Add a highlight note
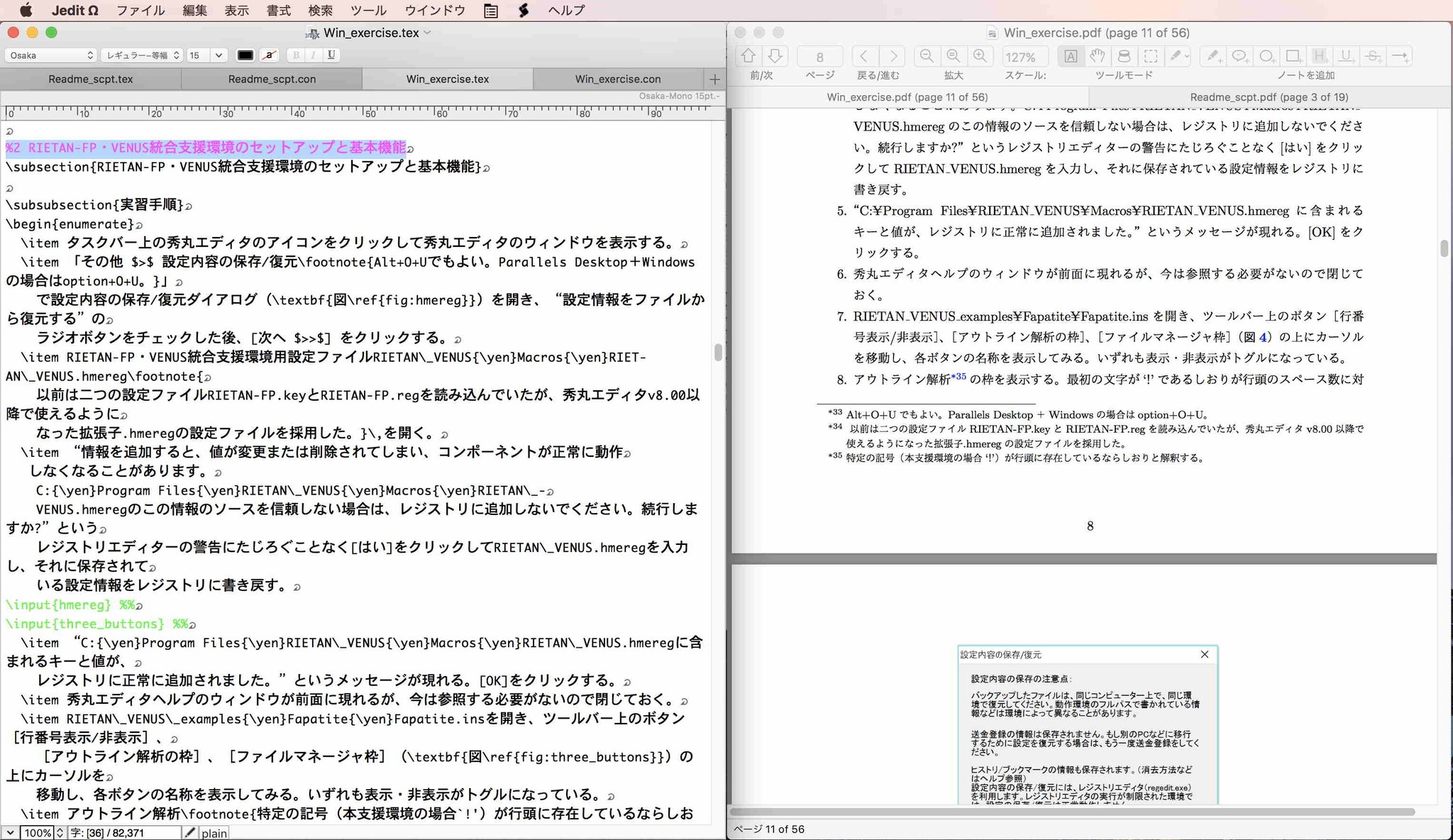This screenshot has width=1453, height=840. pos(1320,56)
